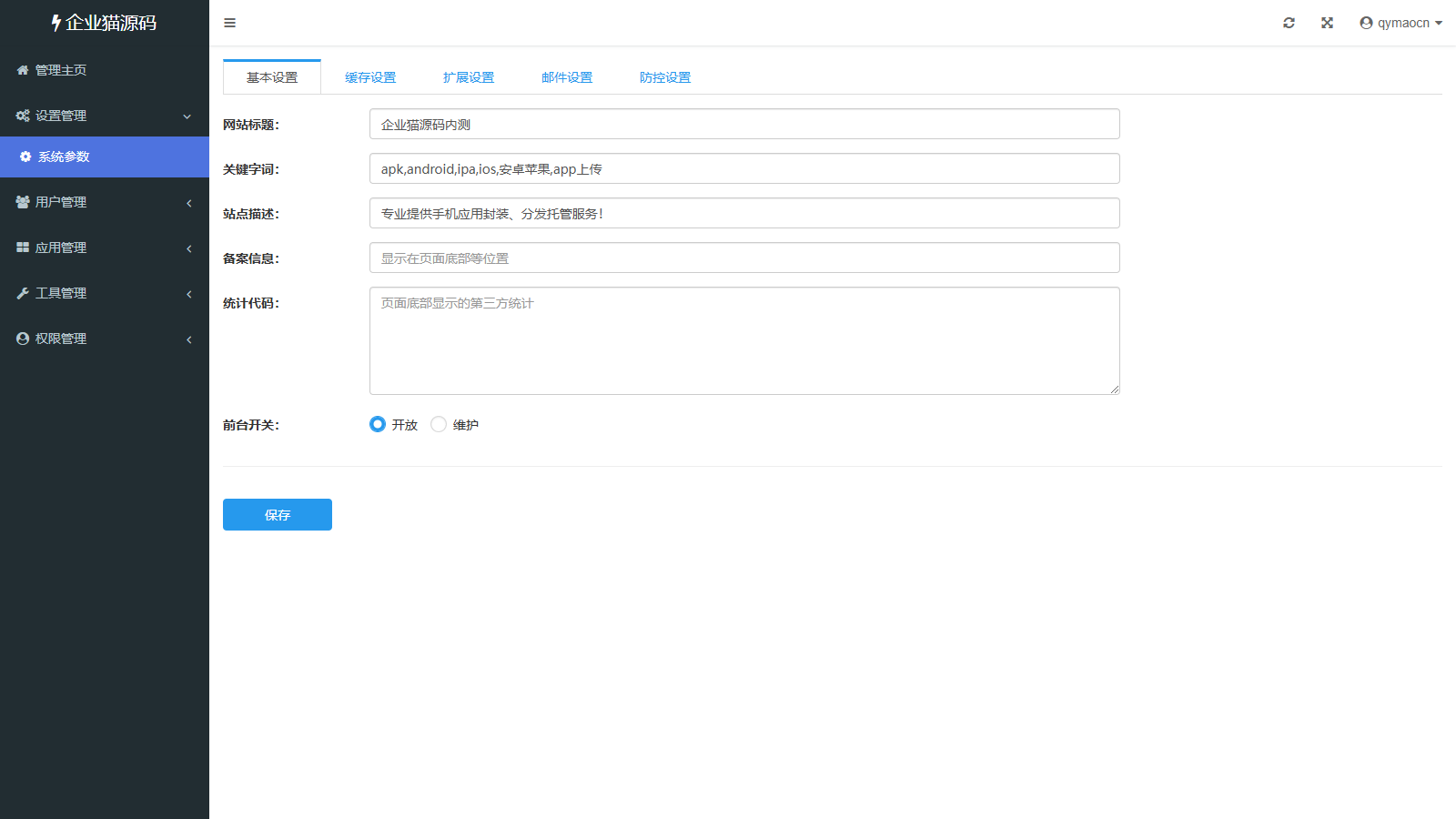
Task: Collapse the 设置管理 menu chevron
Action: pyautogui.click(x=187, y=116)
